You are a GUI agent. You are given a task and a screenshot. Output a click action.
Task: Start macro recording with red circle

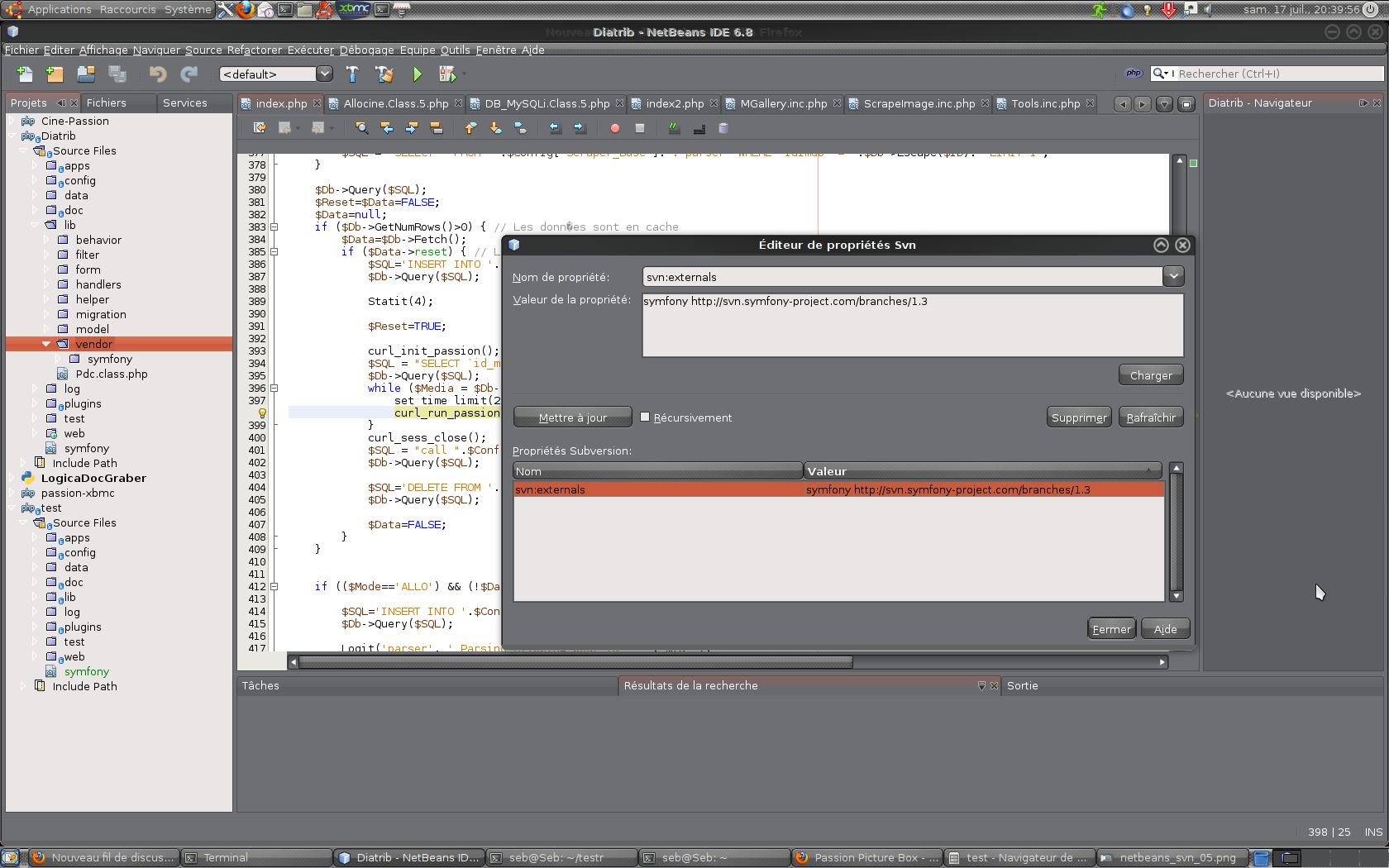[614, 128]
